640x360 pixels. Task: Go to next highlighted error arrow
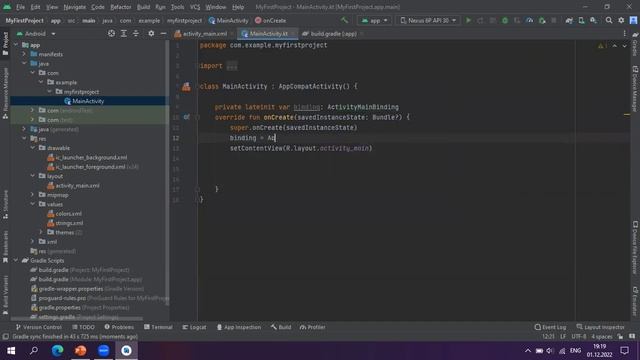point(624,46)
